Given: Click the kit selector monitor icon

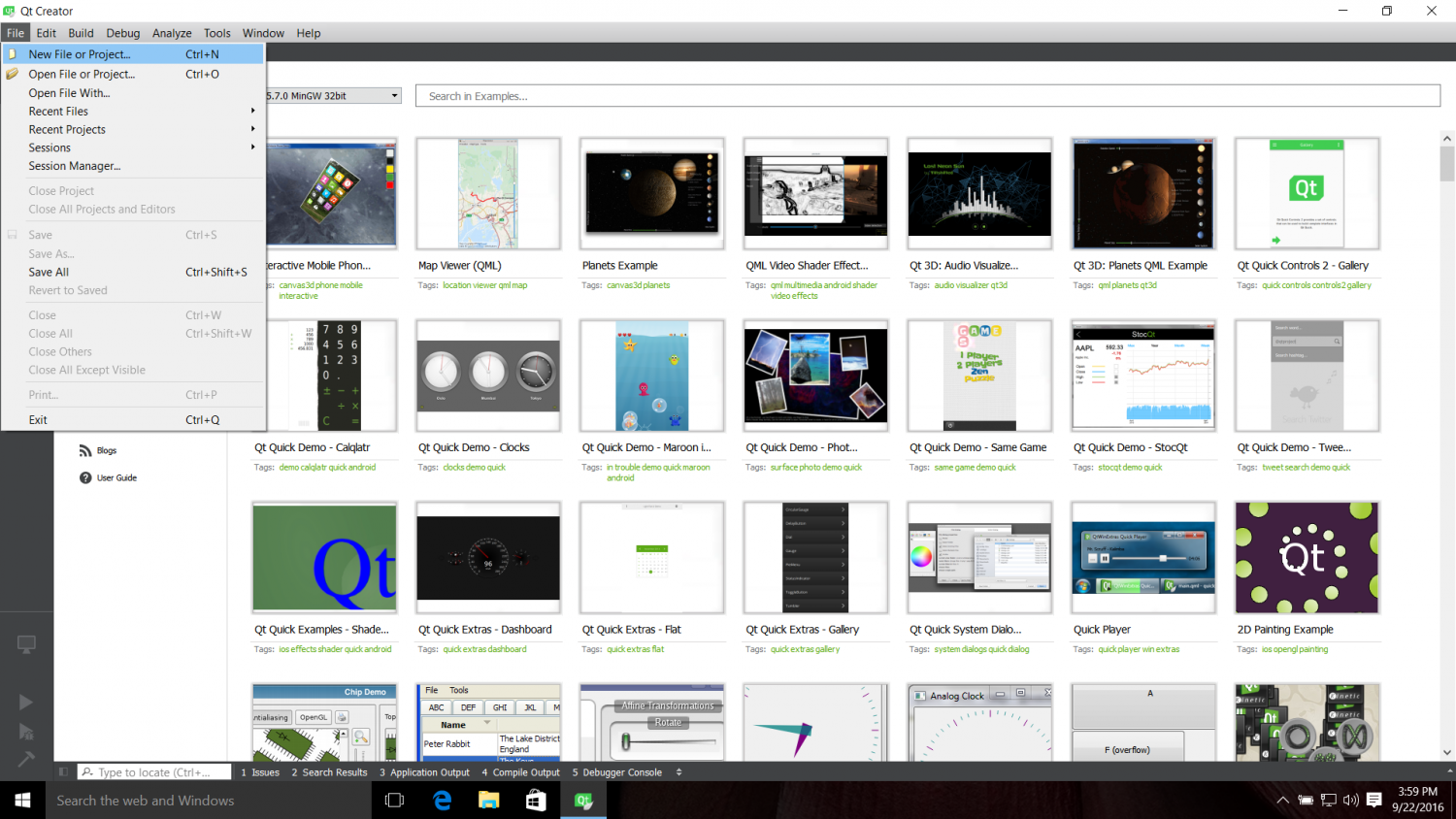Looking at the screenshot, I should [26, 644].
